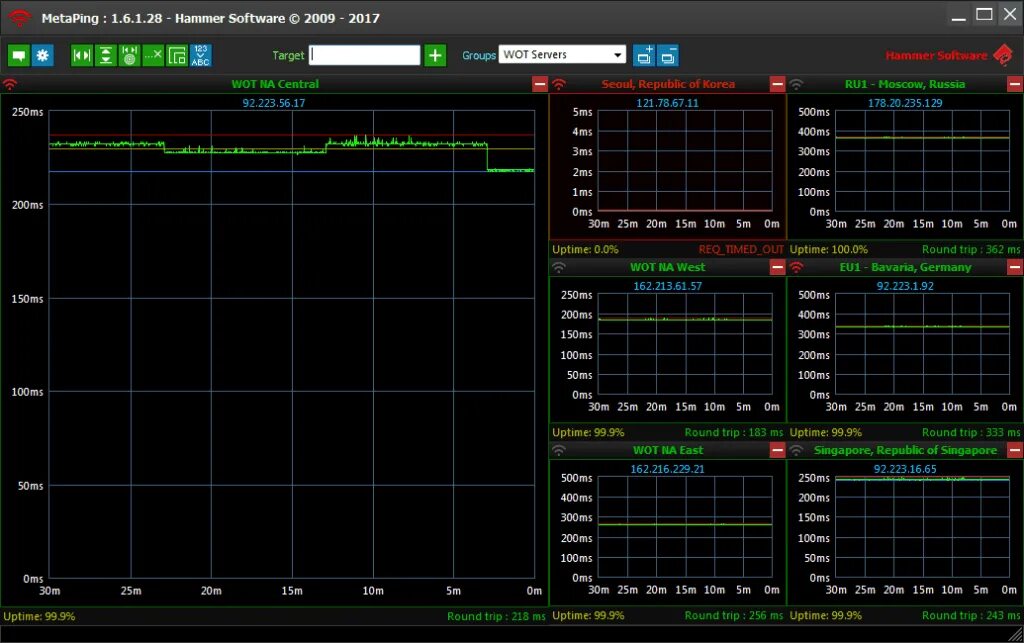1024x643 pixels.
Task: Click the dotted X clear toolbar icon
Action: (153, 55)
